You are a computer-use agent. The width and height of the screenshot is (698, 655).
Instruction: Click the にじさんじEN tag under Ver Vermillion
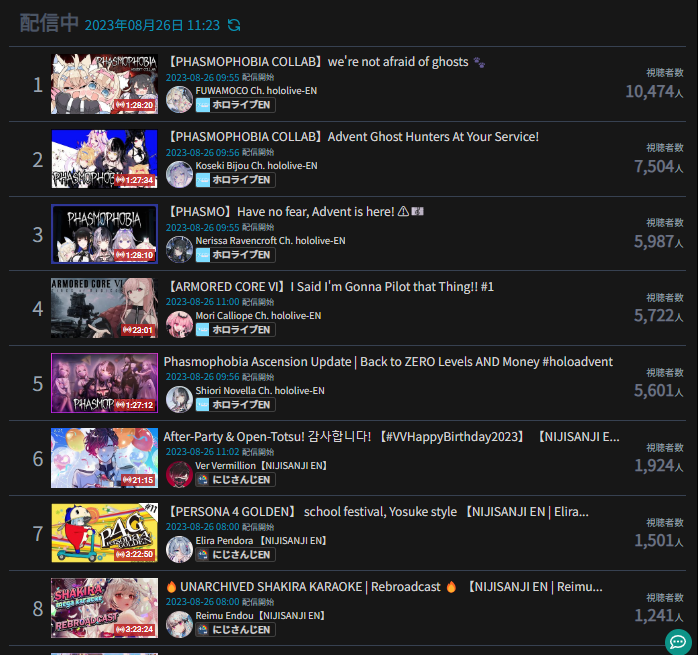(x=235, y=480)
